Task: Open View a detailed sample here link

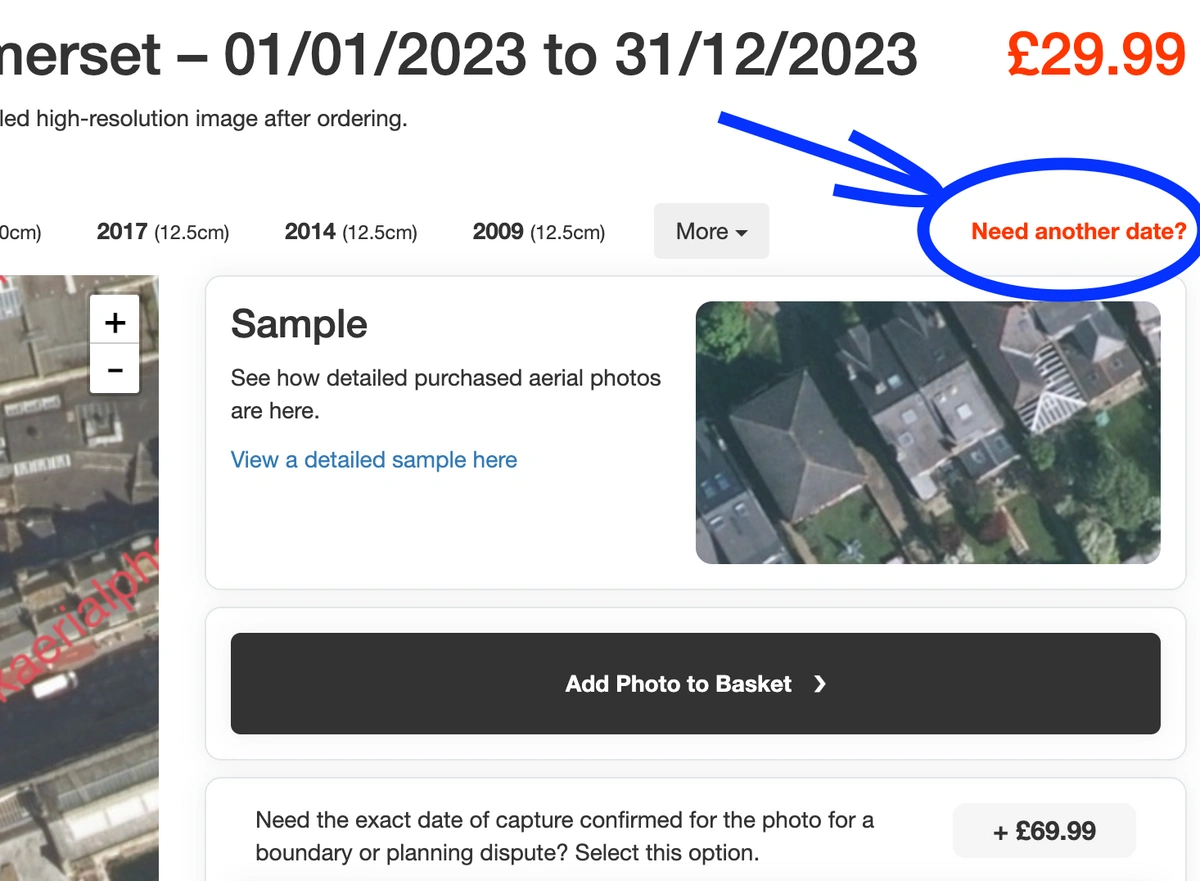Action: tap(374, 460)
